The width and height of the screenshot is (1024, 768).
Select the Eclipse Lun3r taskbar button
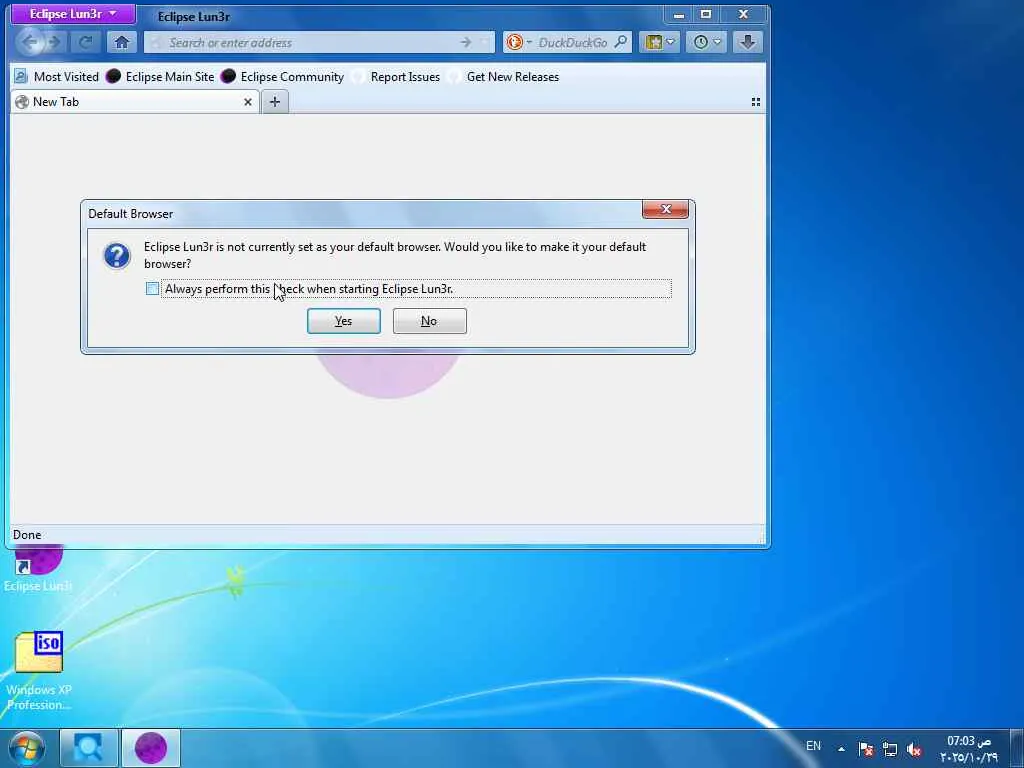pos(151,748)
